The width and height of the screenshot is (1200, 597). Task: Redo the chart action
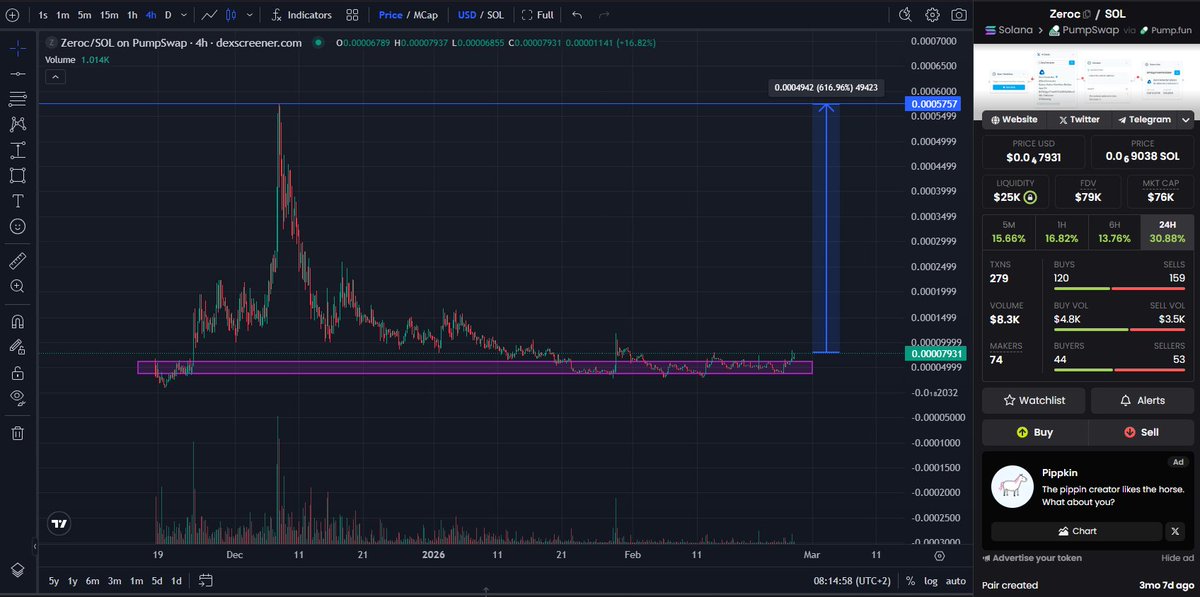(603, 15)
